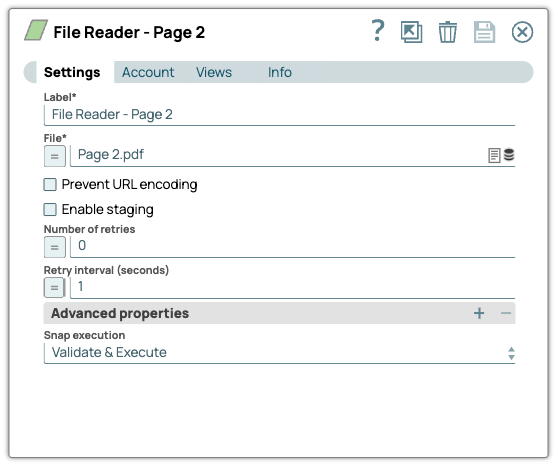Remove an advanced property with the minus

point(506,313)
